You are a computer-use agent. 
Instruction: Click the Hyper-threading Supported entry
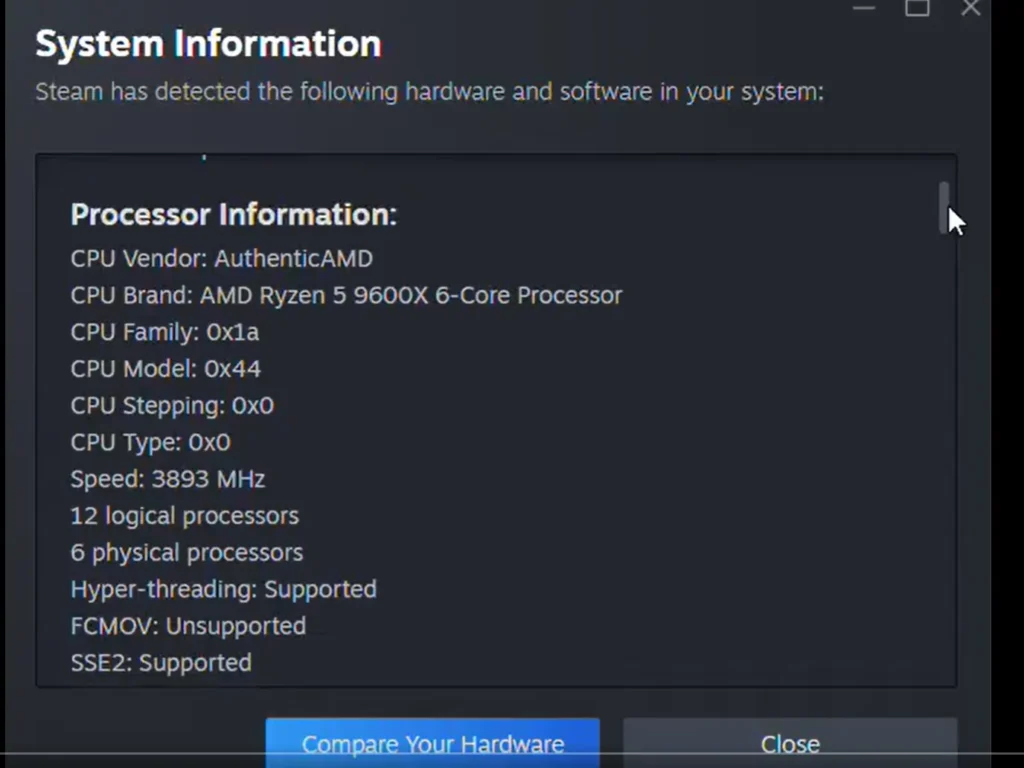click(223, 589)
